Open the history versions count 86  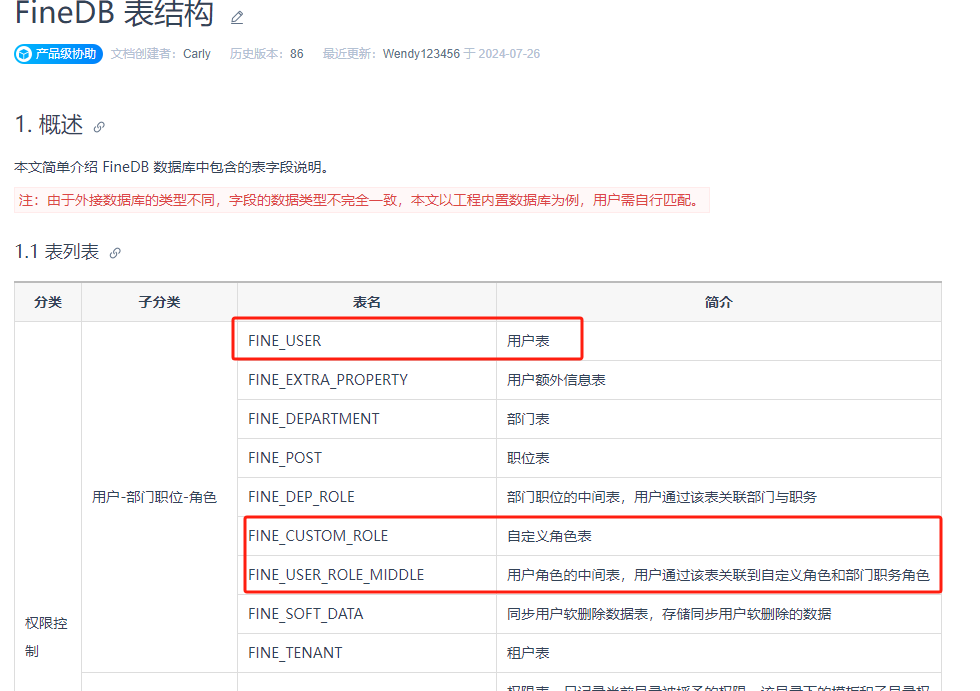click(297, 54)
